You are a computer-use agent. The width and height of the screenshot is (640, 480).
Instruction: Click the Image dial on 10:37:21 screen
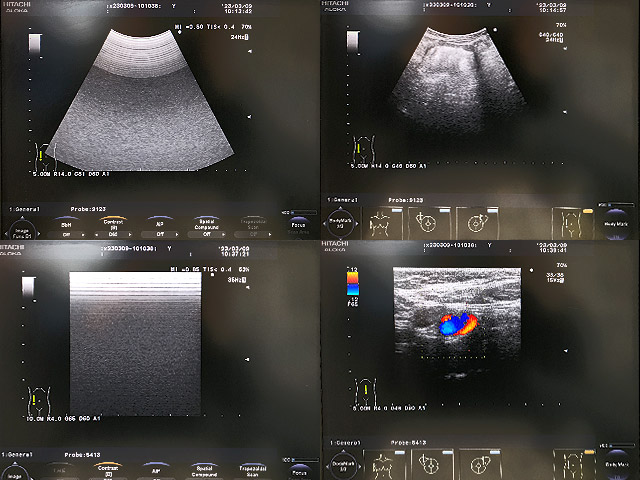(x=15, y=473)
